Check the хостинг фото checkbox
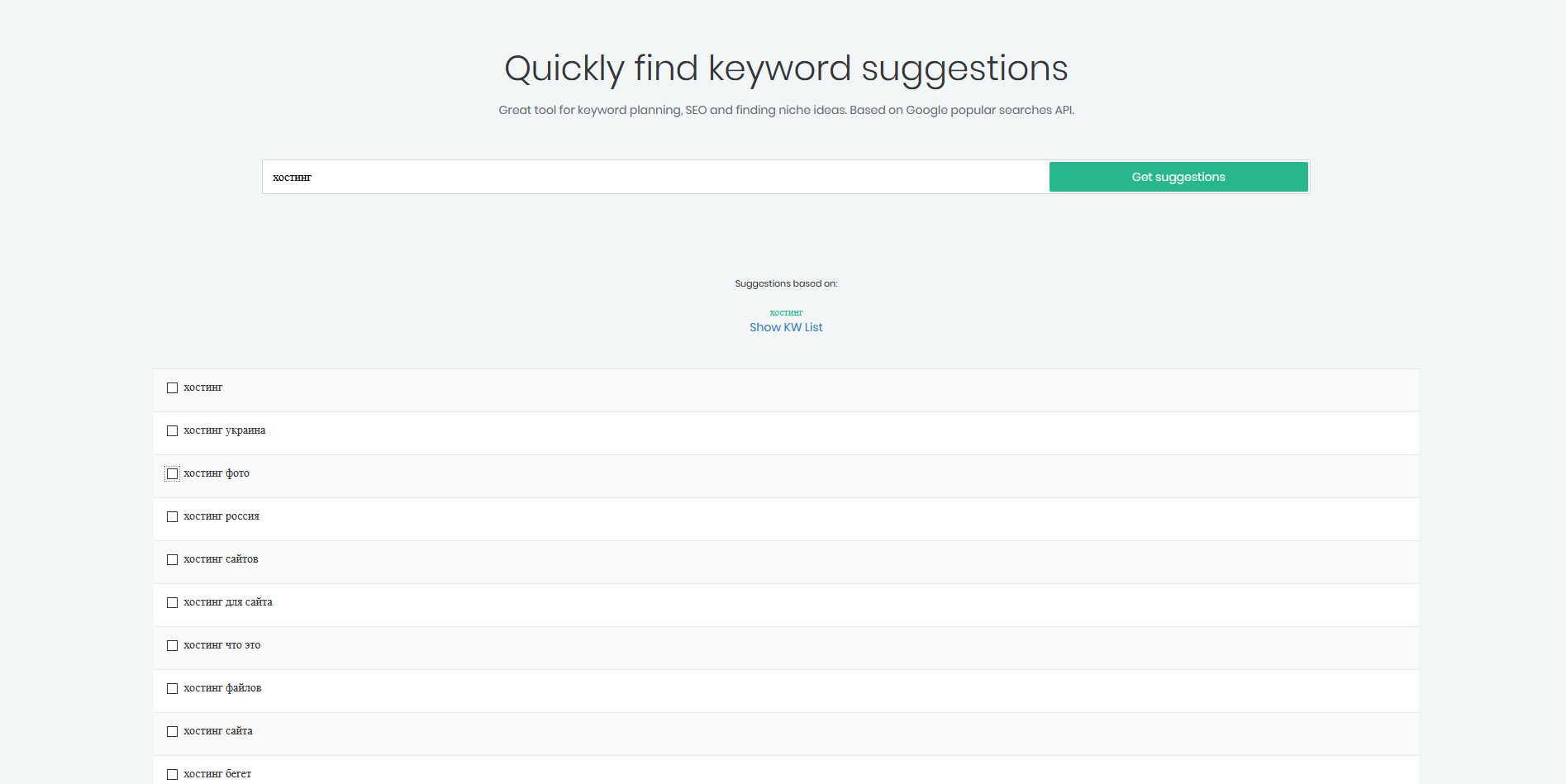1566x784 pixels. 172,473
